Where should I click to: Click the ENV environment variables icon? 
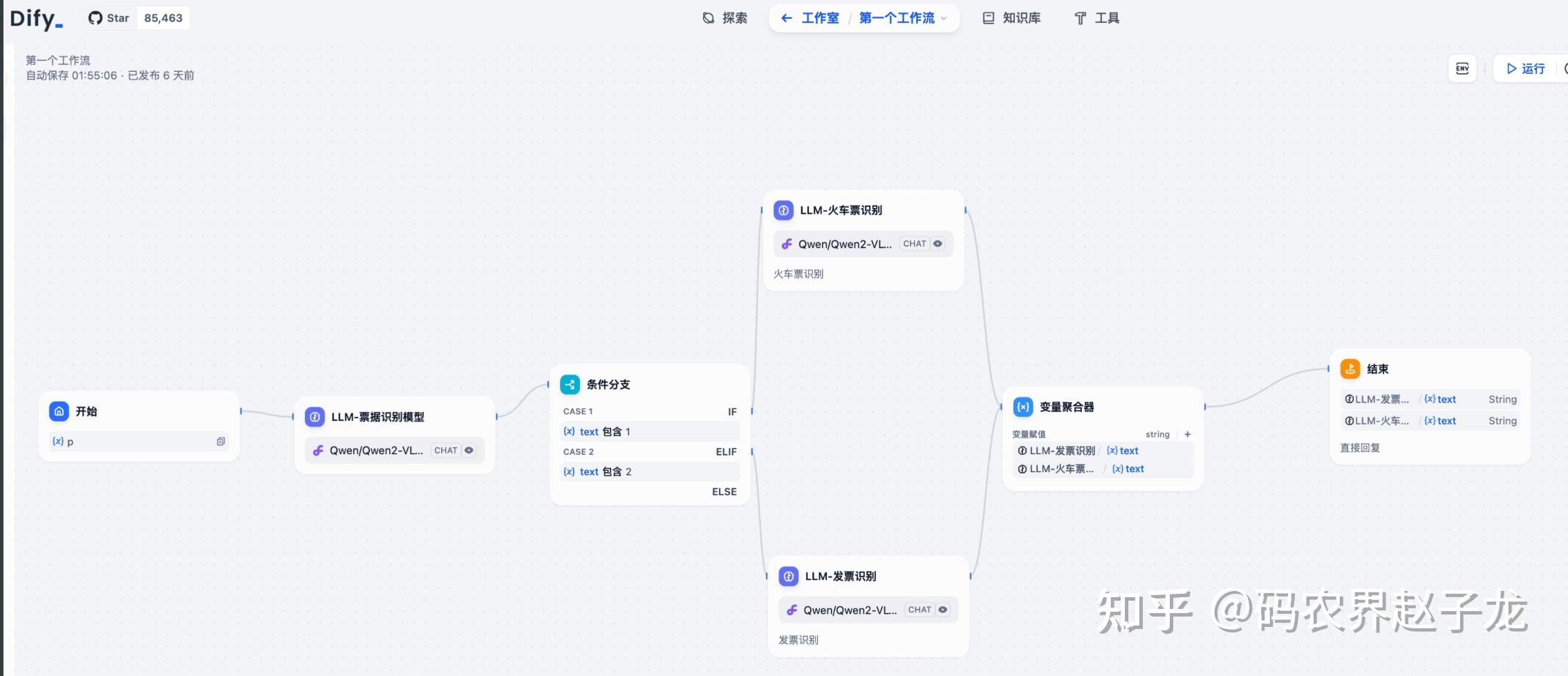pos(1462,68)
